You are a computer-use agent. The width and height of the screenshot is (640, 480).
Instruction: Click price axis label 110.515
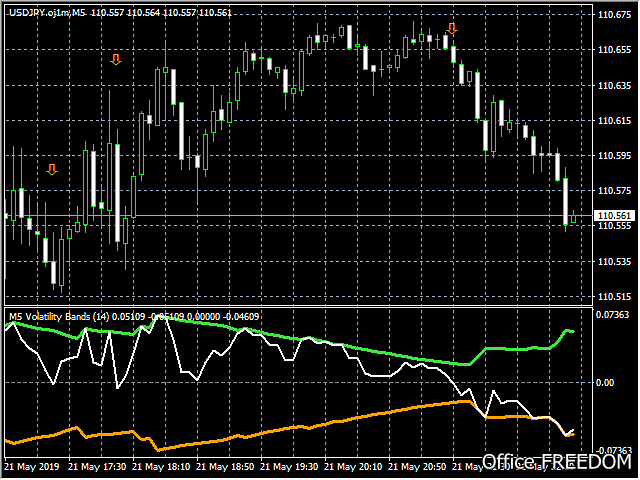click(614, 297)
